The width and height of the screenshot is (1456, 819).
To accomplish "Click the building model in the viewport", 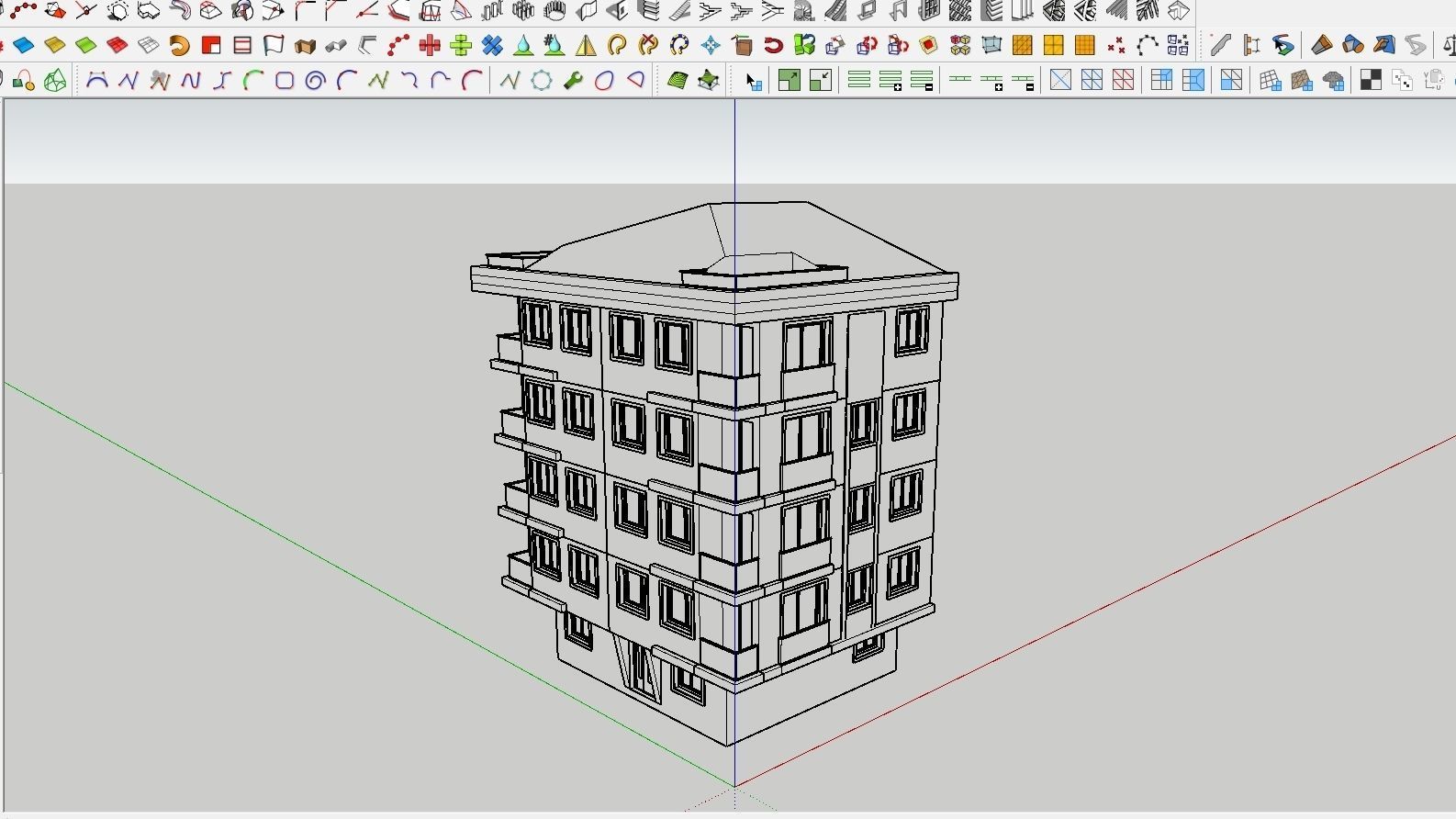I will point(714,473).
